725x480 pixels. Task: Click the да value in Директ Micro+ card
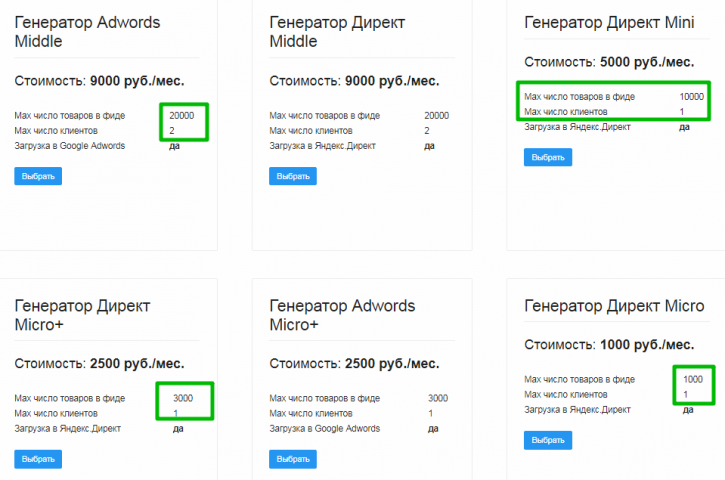(178, 429)
